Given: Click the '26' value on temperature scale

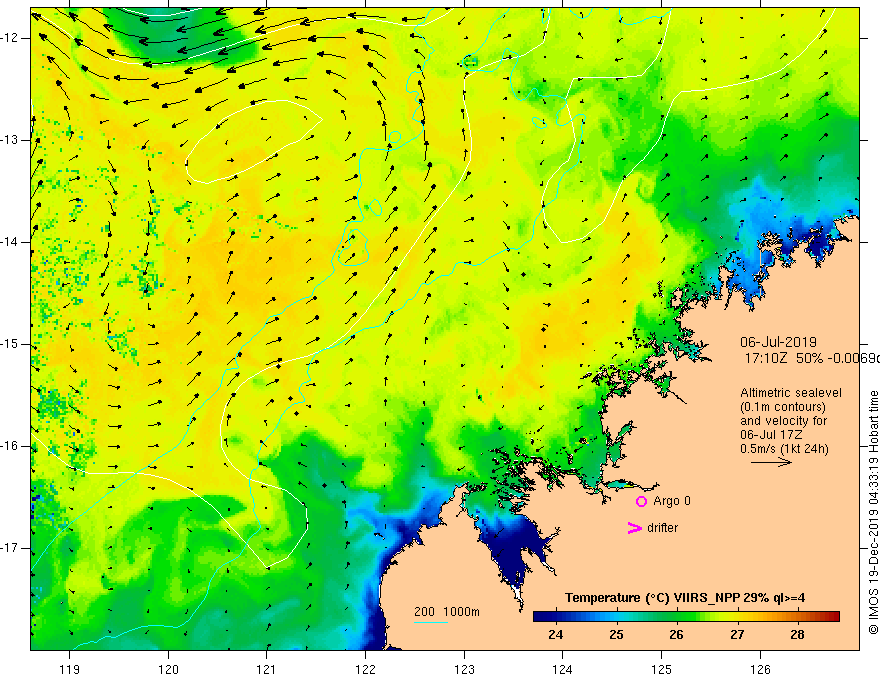Looking at the screenshot, I should (676, 635).
